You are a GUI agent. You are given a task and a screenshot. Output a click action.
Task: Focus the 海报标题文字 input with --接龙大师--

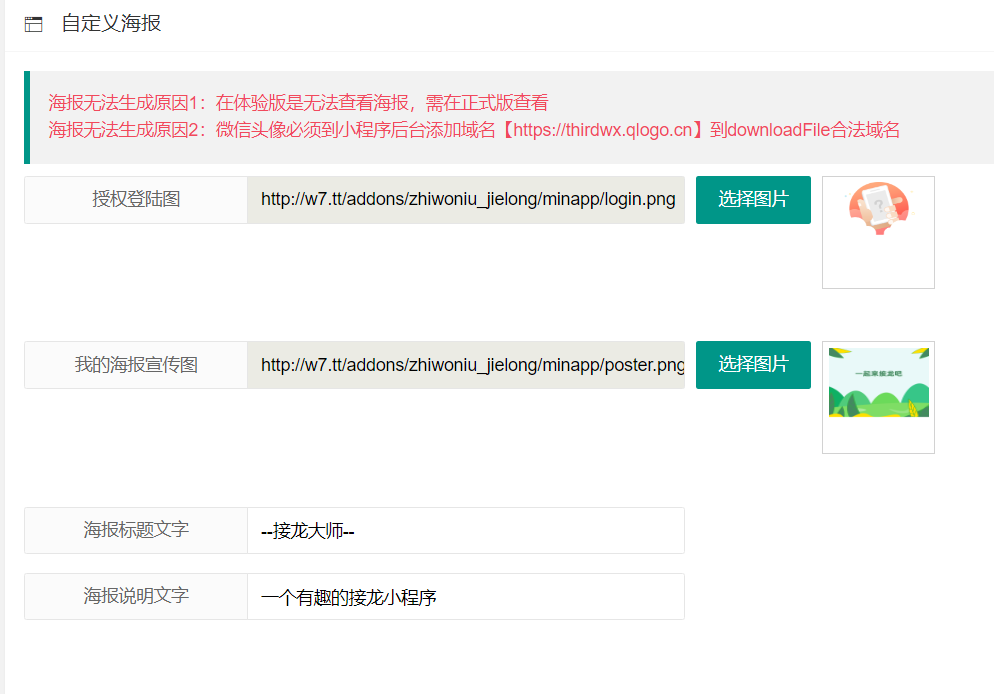466,530
